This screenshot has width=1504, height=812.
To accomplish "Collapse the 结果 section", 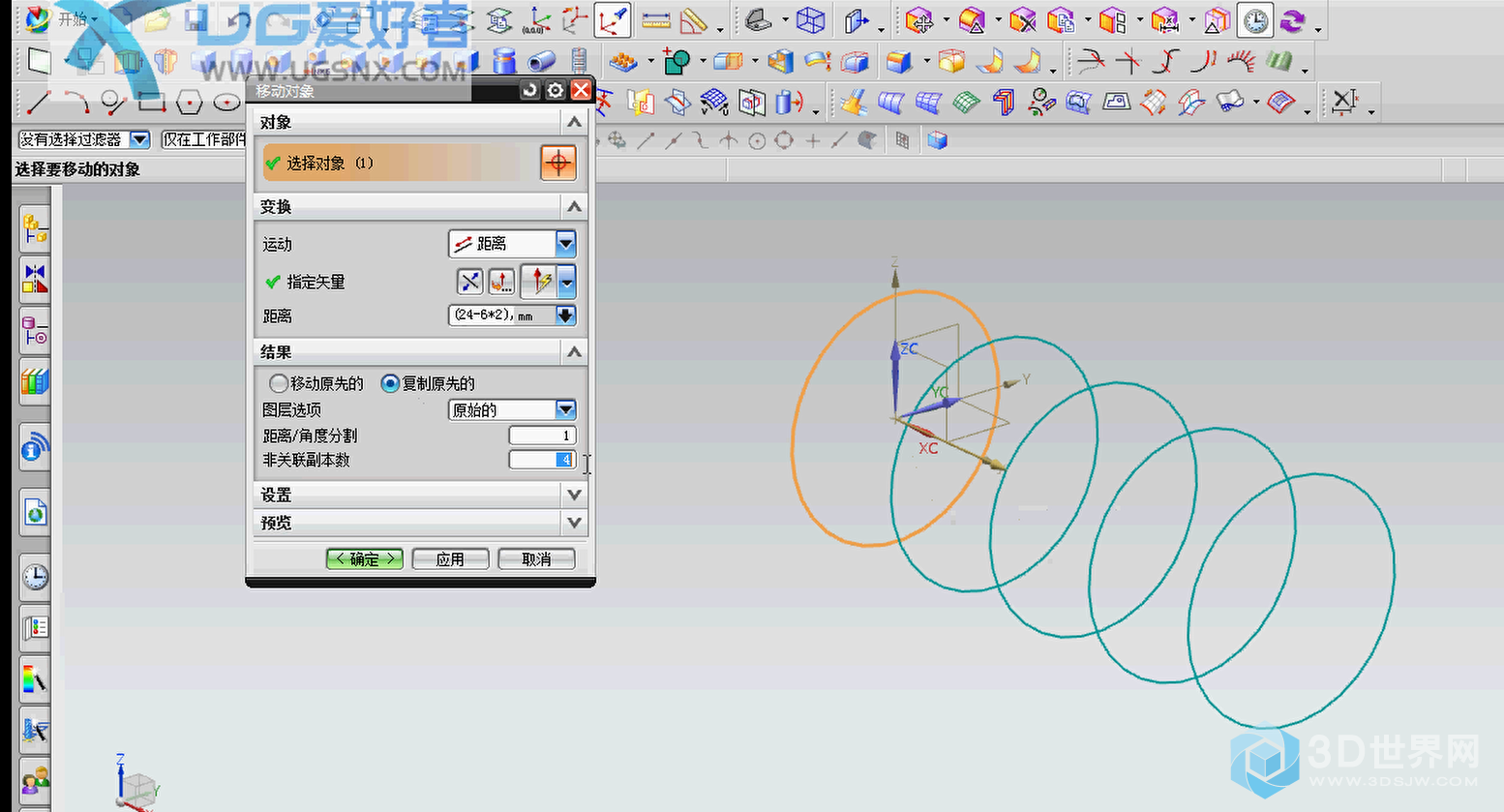I will tap(574, 351).
